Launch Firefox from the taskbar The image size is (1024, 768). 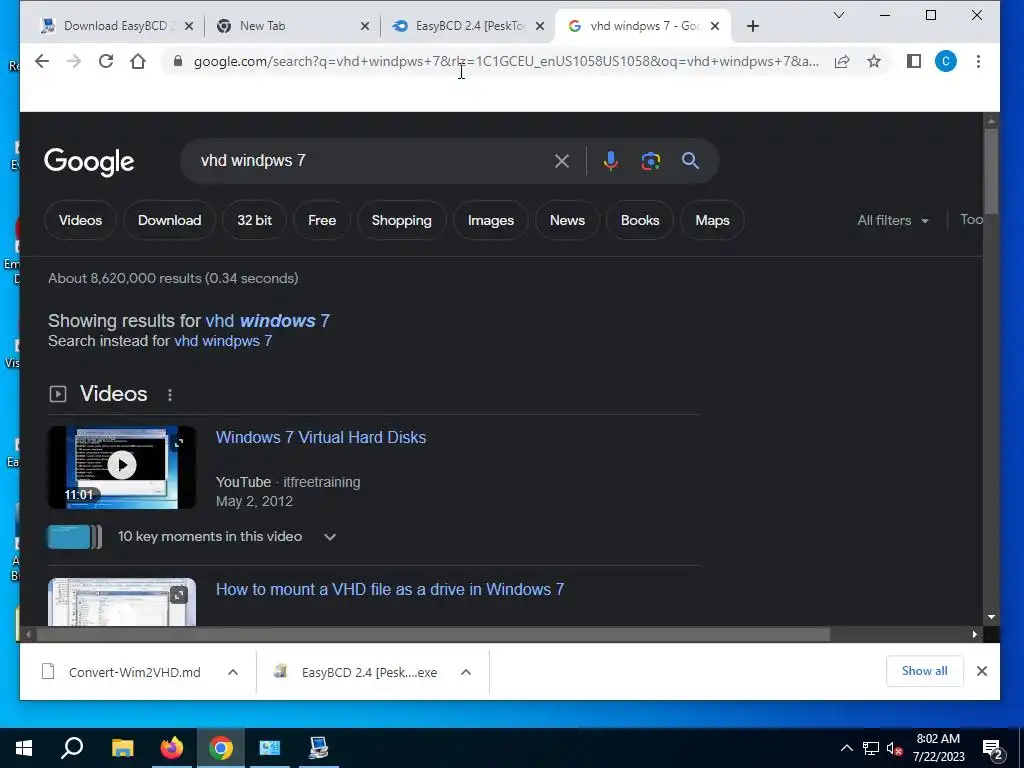click(x=172, y=748)
